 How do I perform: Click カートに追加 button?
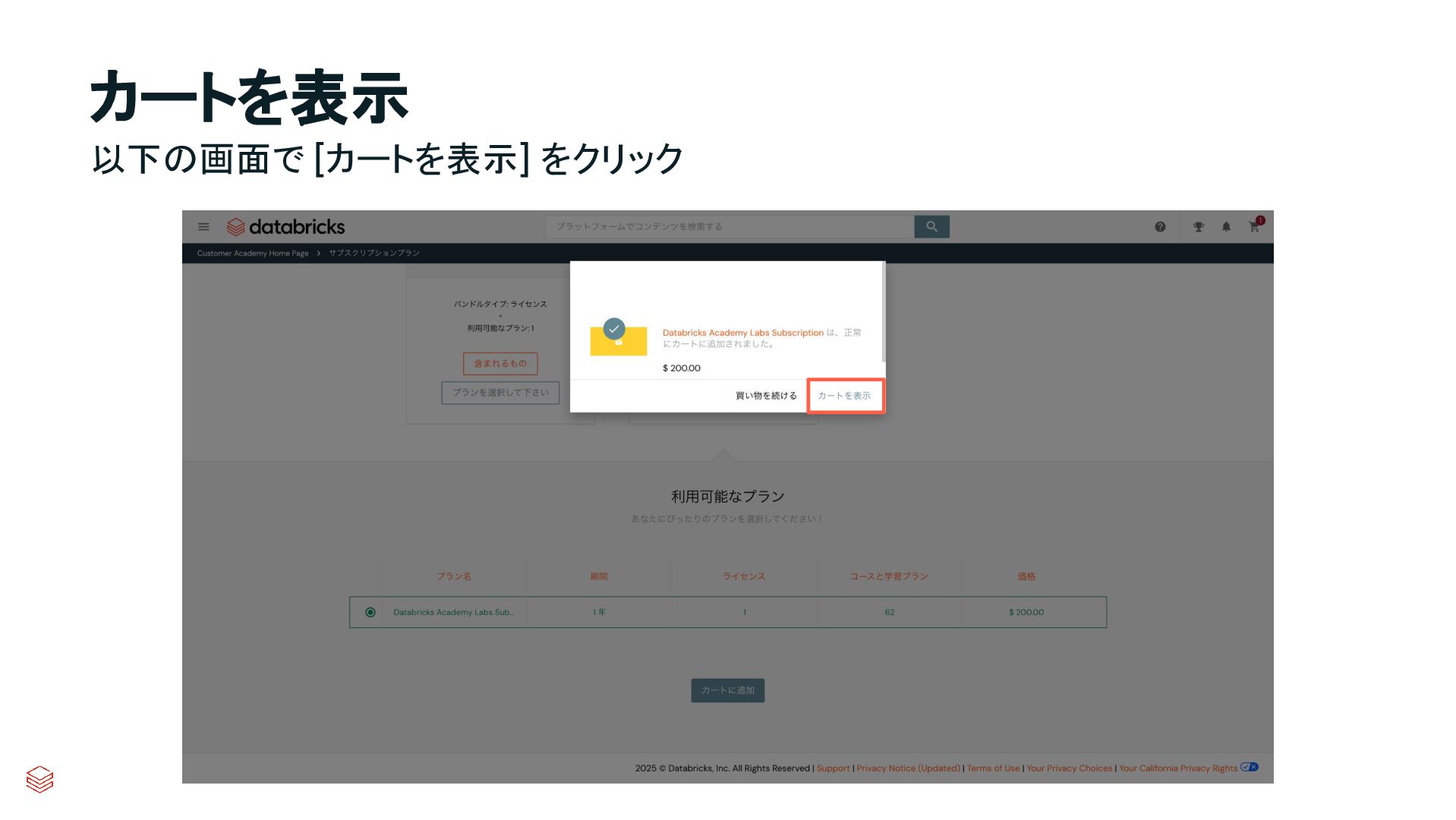[728, 690]
